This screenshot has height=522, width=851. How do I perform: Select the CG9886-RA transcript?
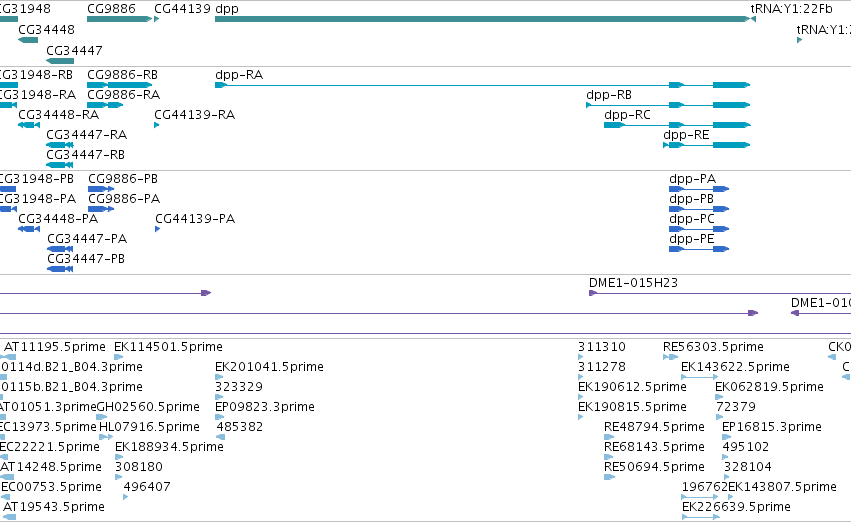tap(105, 105)
